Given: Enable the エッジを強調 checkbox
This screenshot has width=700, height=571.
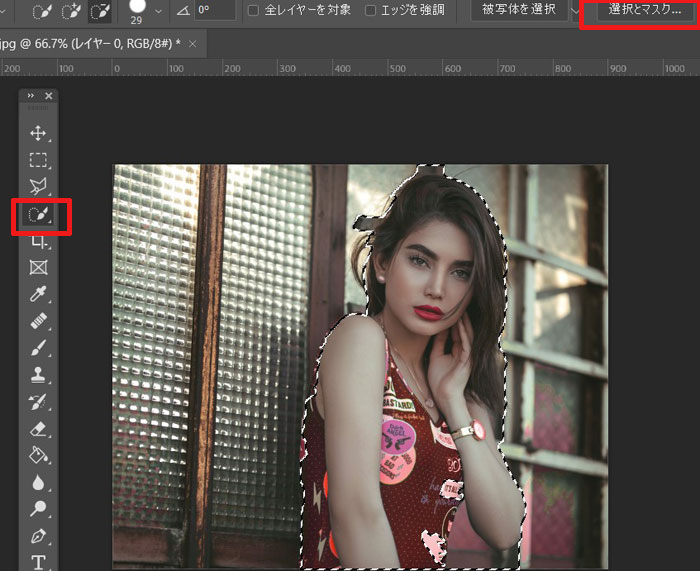Looking at the screenshot, I should 371,11.
